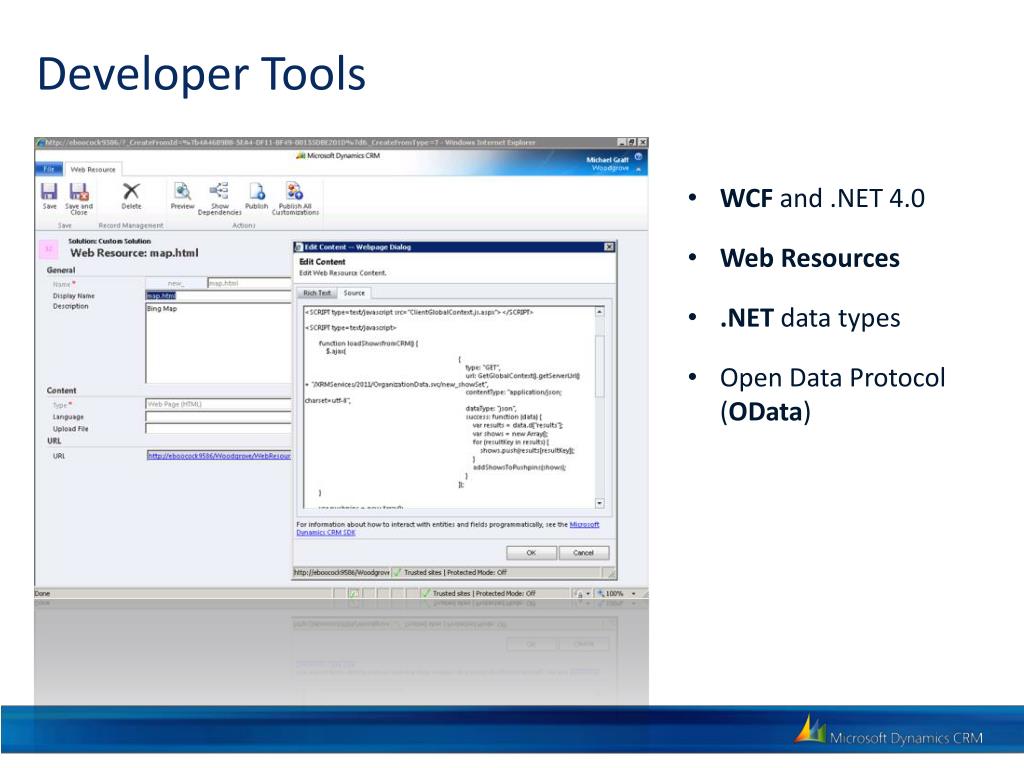1024x768 pixels.
Task: Click the Show Dependencies icon
Action: click(x=219, y=191)
